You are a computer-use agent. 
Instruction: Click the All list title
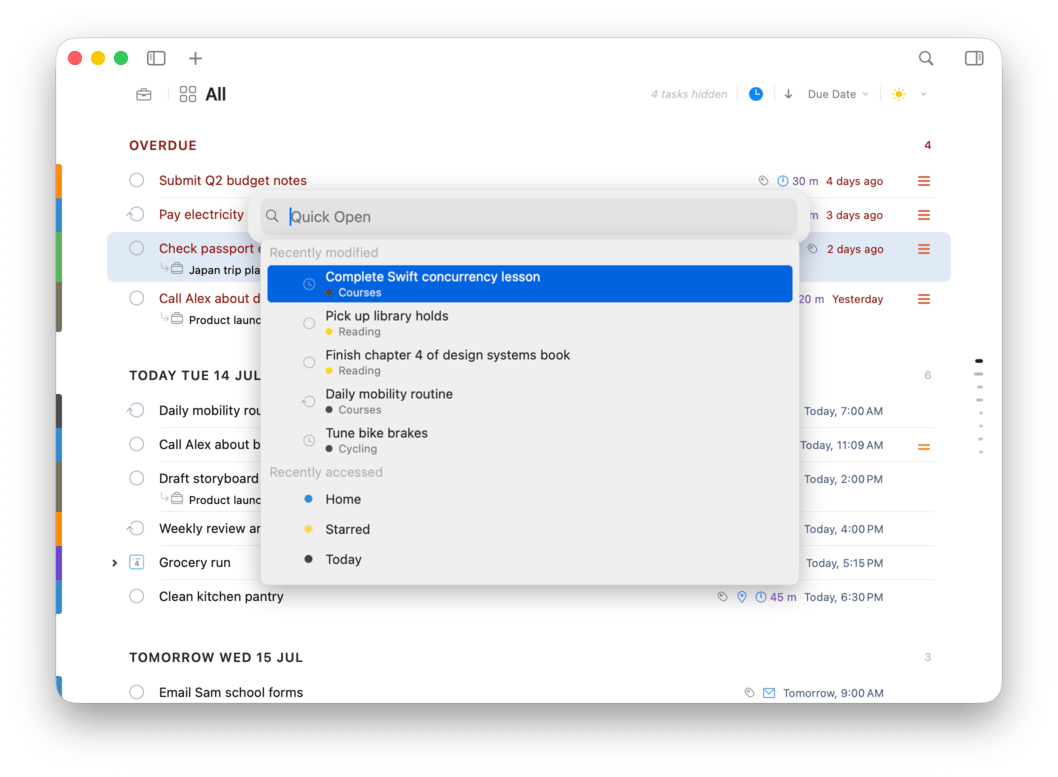[x=215, y=94]
